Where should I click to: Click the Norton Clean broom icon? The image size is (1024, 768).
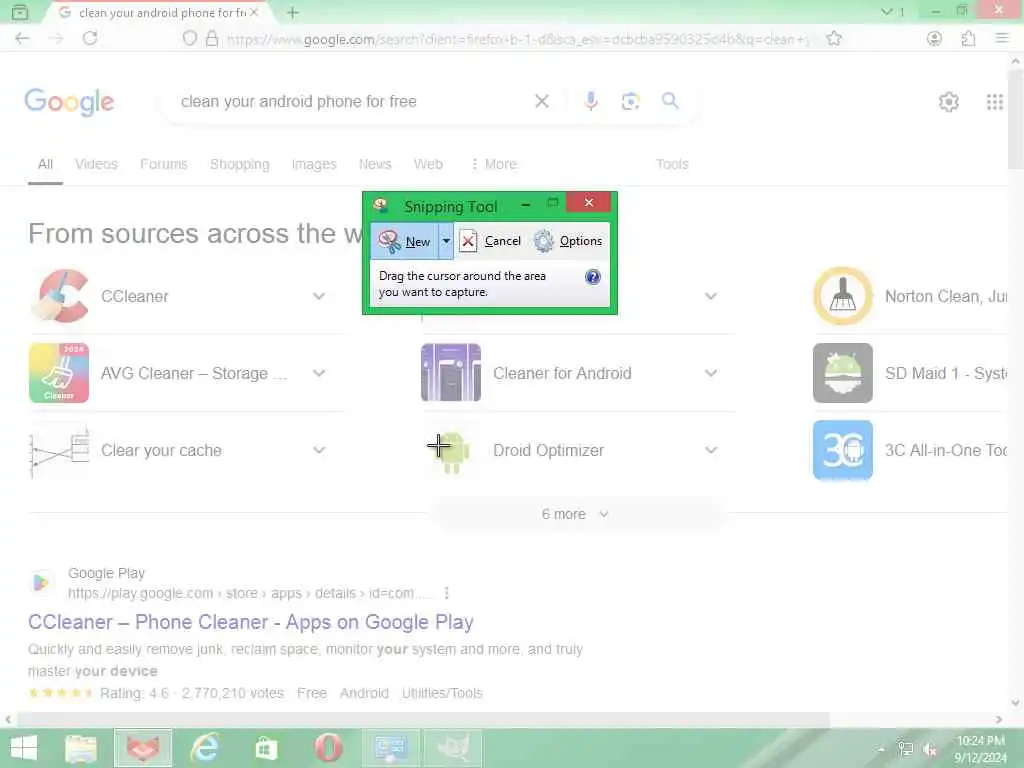click(x=842, y=296)
